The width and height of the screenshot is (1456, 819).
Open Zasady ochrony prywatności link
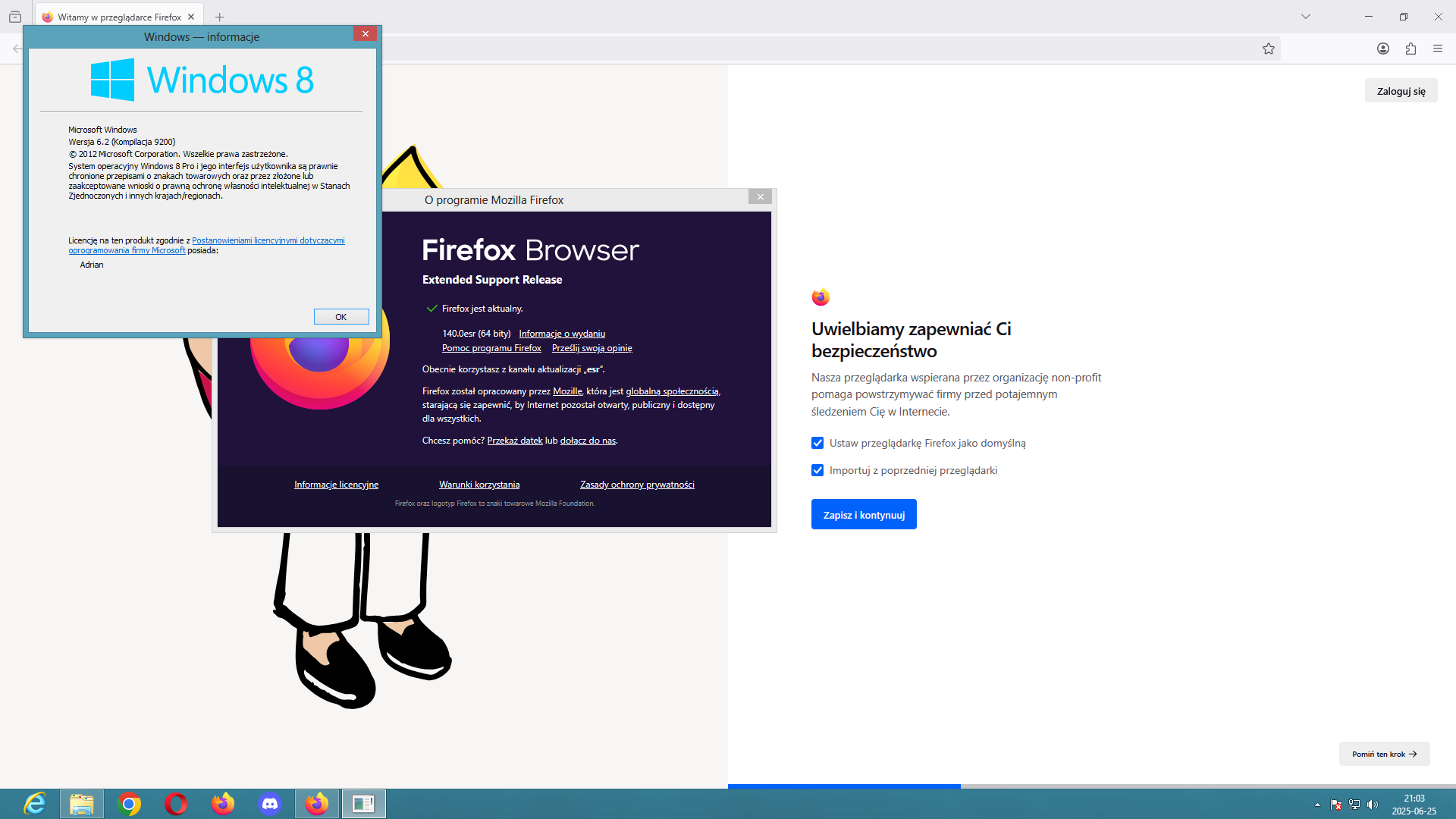click(x=637, y=485)
